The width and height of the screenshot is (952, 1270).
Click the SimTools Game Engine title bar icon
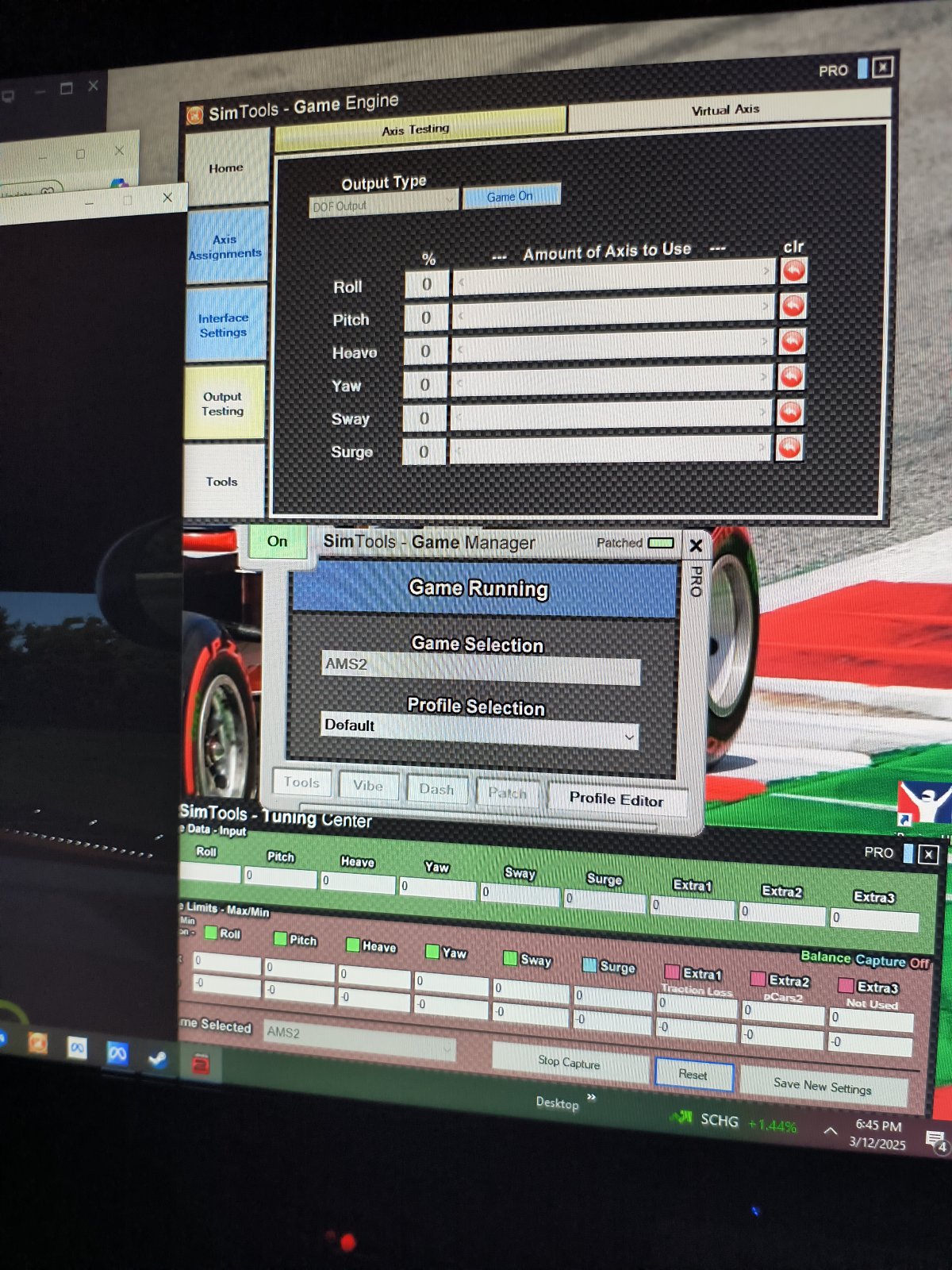click(x=194, y=116)
